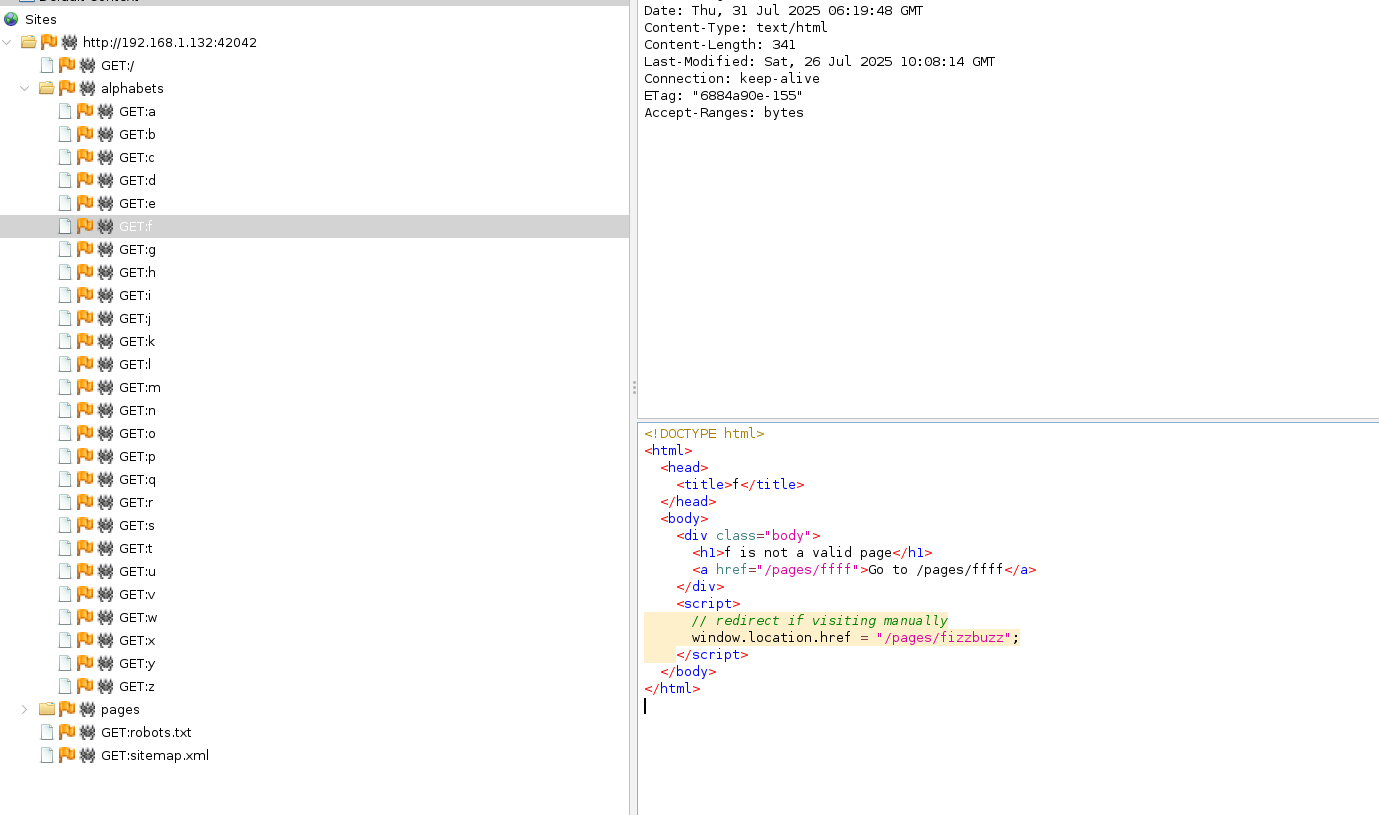
Task: Collapse the http://192.168.1.132:42042 site node
Action: tap(8, 42)
